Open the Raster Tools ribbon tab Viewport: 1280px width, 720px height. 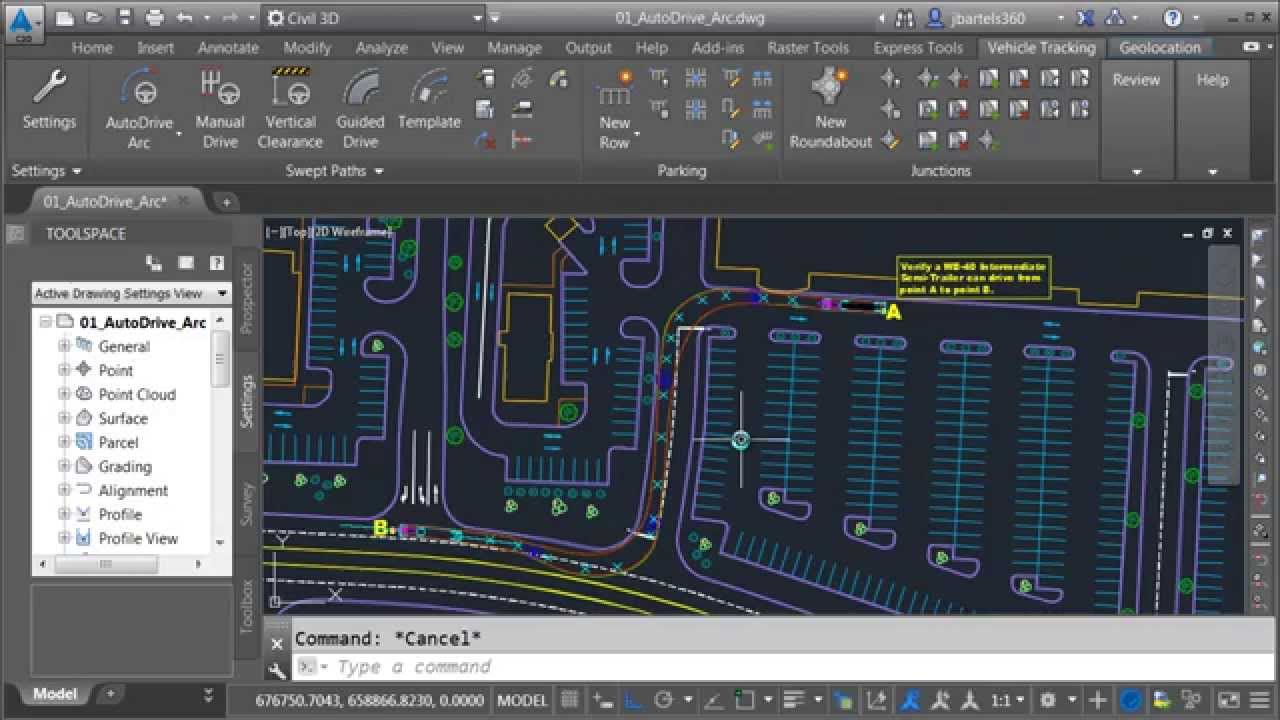pos(808,47)
